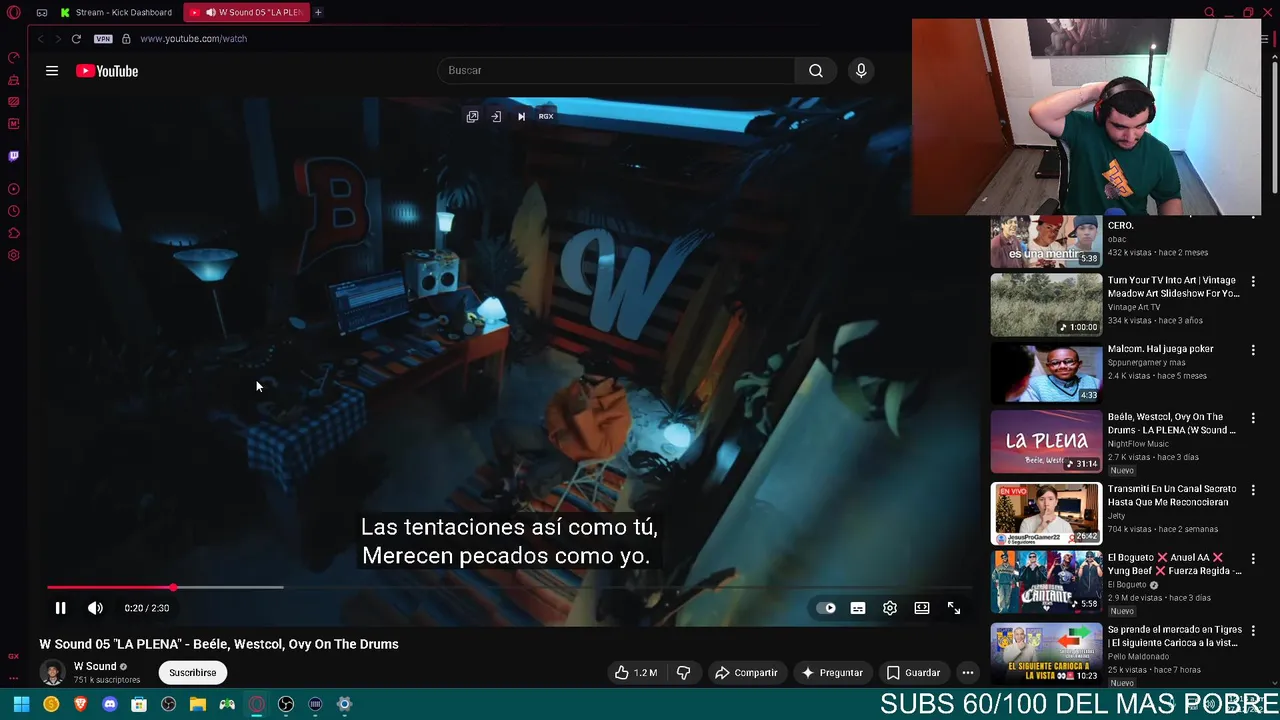1280x720 pixels.
Task: Open Extensions cube icon in the sidebar
Action: (x=14, y=233)
